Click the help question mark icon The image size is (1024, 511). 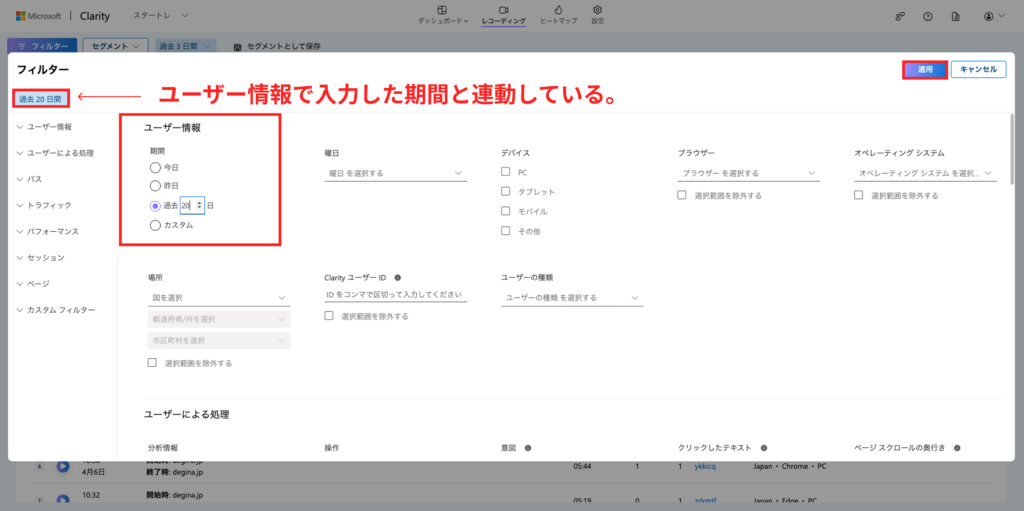(927, 16)
